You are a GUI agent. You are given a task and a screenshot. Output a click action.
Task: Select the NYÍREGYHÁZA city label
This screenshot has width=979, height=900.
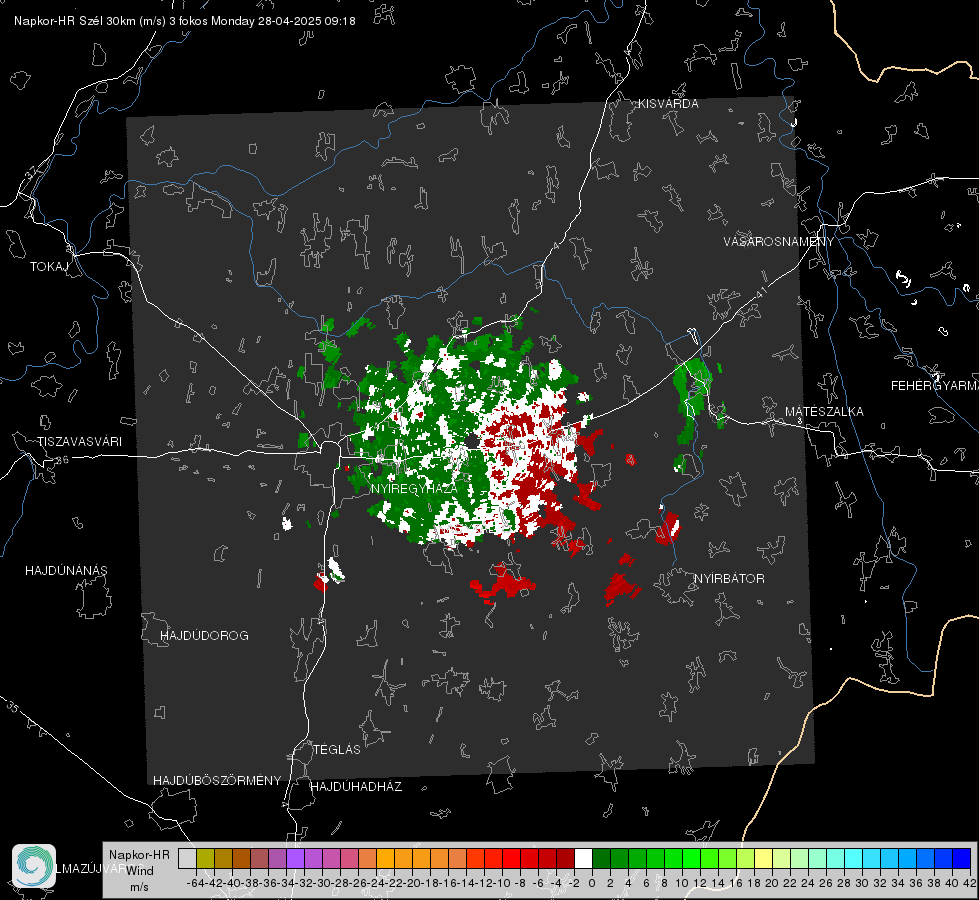tap(413, 488)
